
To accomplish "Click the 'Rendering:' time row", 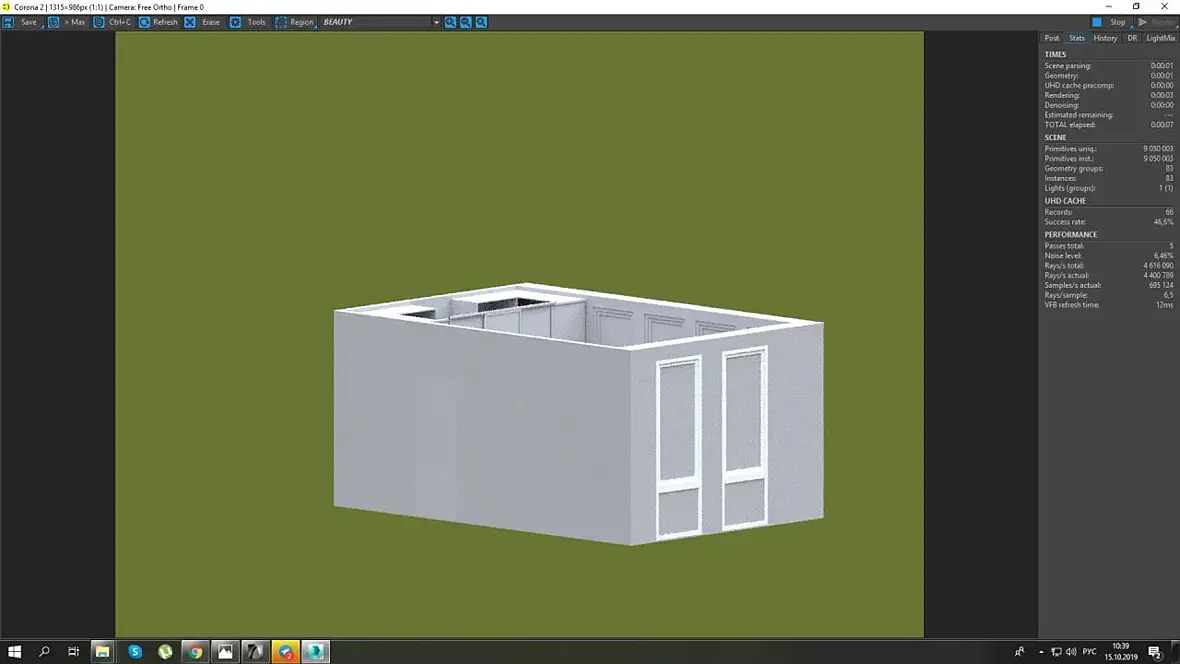I will [x=1109, y=96].
